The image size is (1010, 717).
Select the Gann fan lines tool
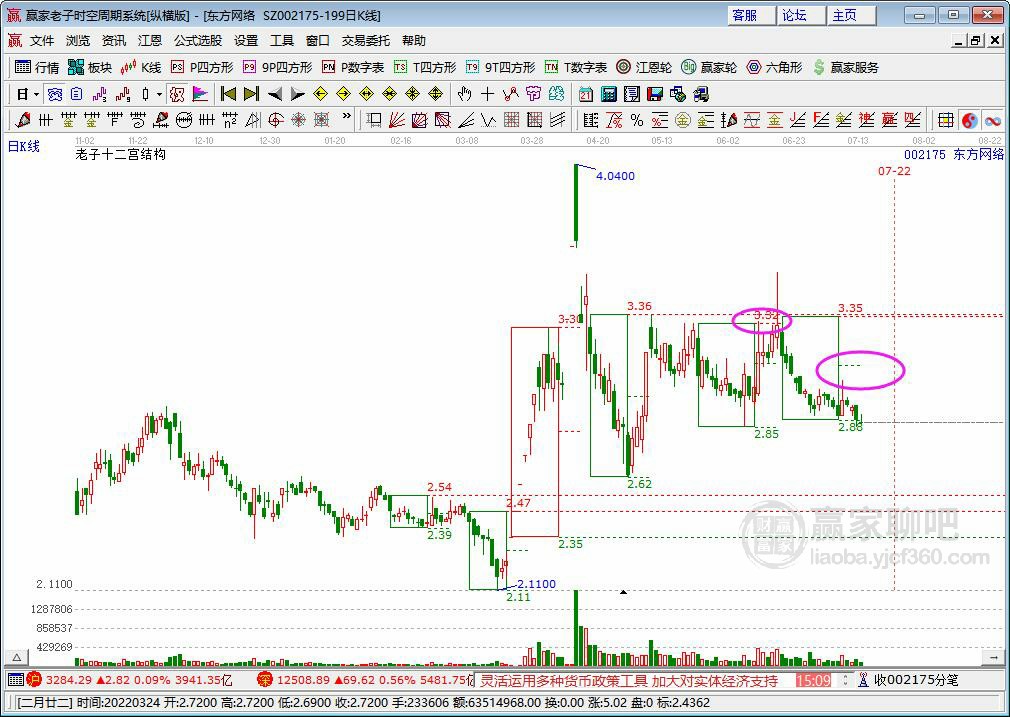point(397,120)
